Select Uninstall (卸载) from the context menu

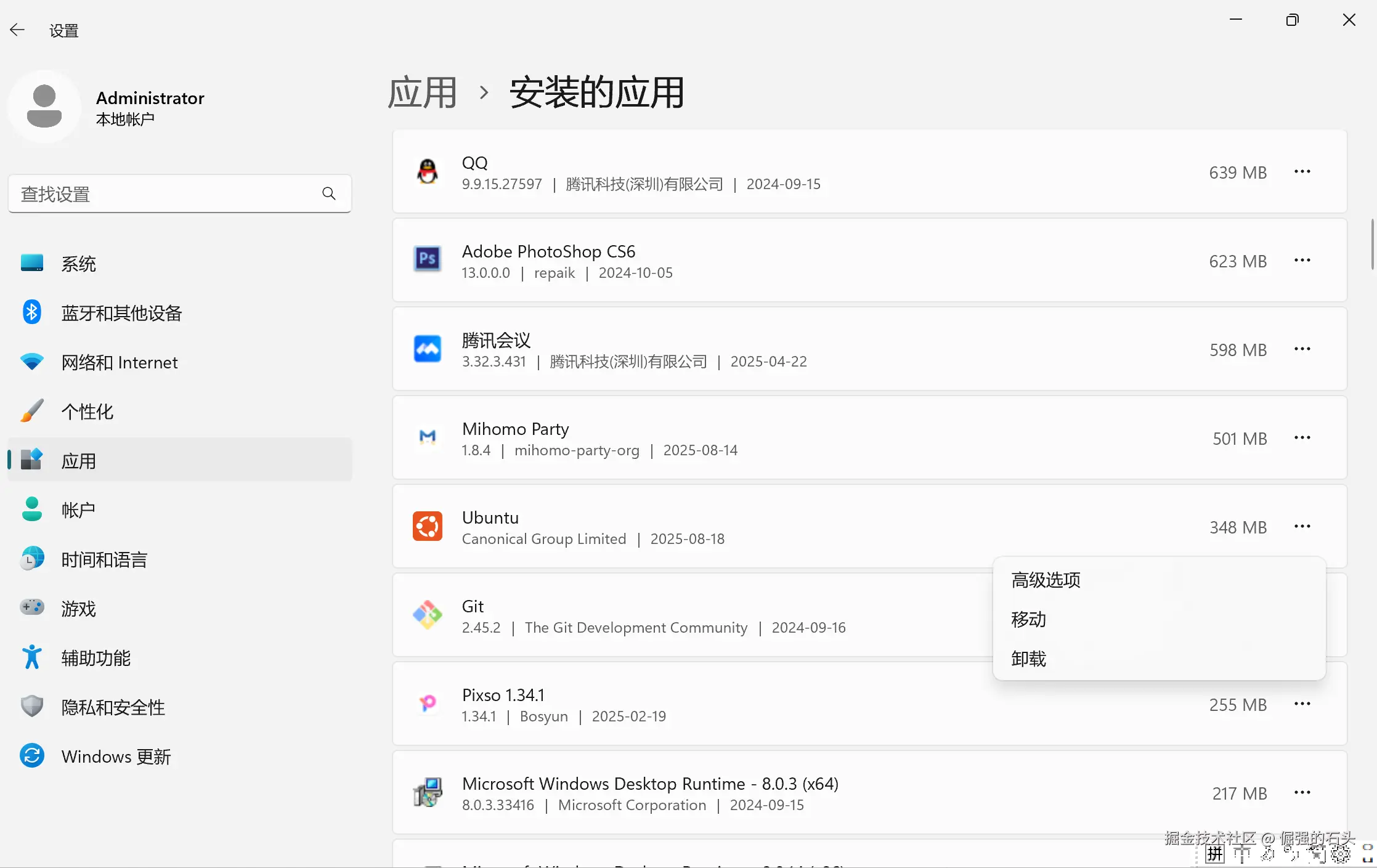(x=1028, y=659)
